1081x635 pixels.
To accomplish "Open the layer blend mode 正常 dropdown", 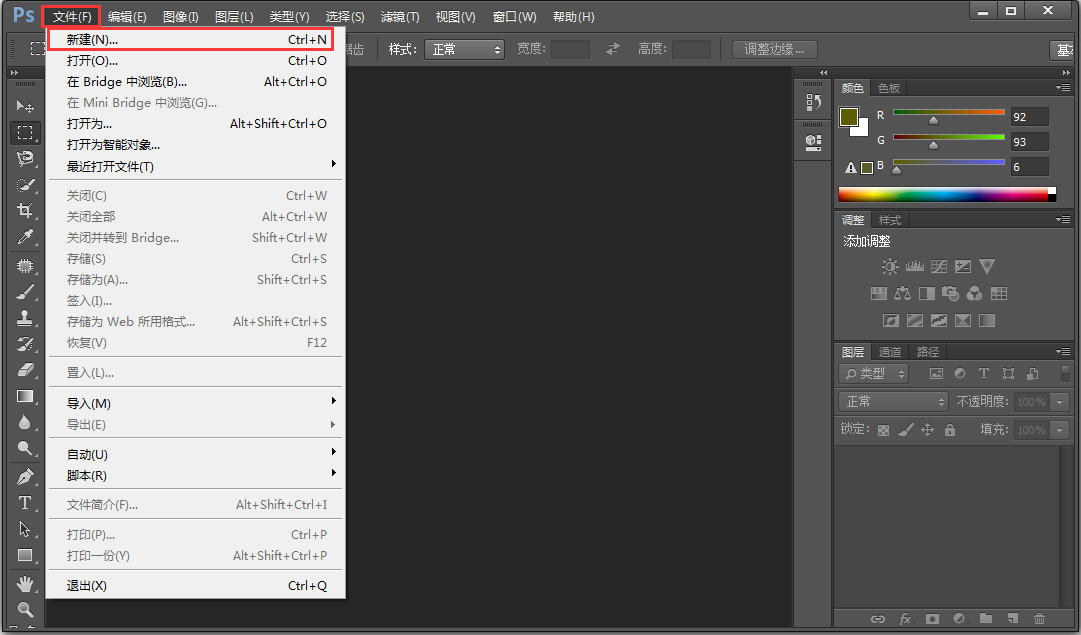I will click(894, 401).
